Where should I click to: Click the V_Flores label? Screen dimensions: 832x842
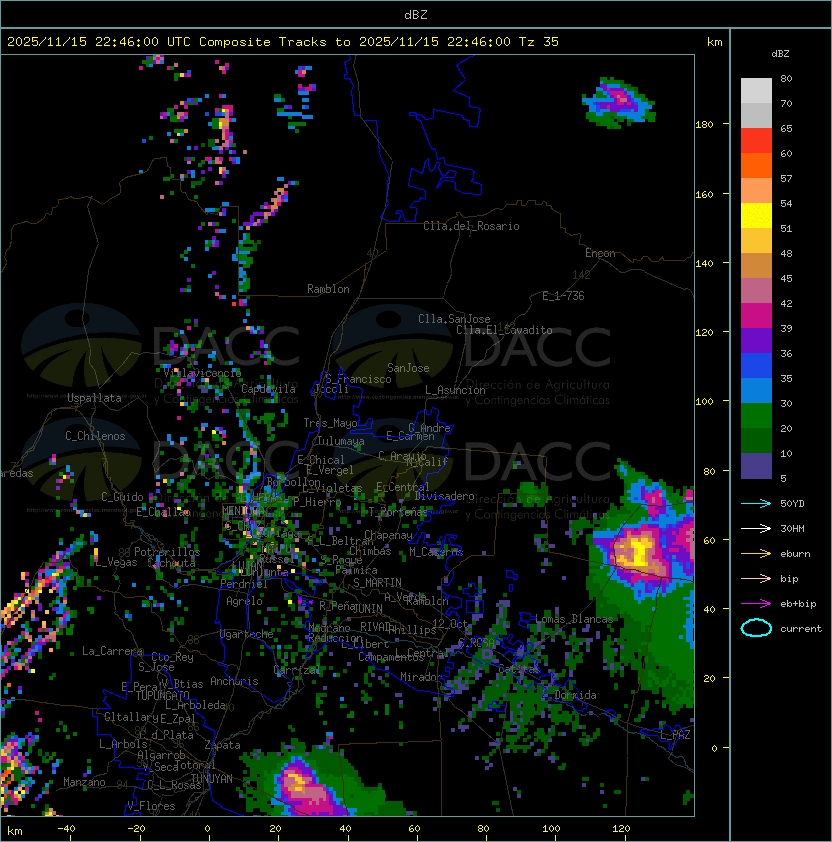[151, 807]
